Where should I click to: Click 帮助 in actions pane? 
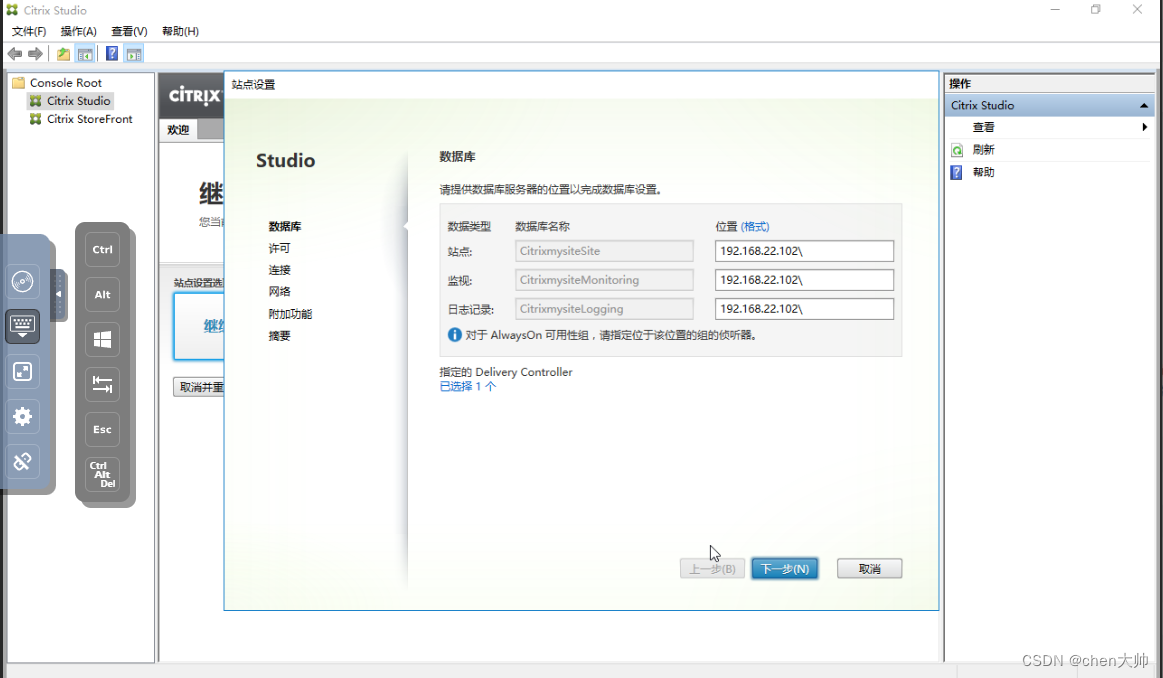(984, 172)
